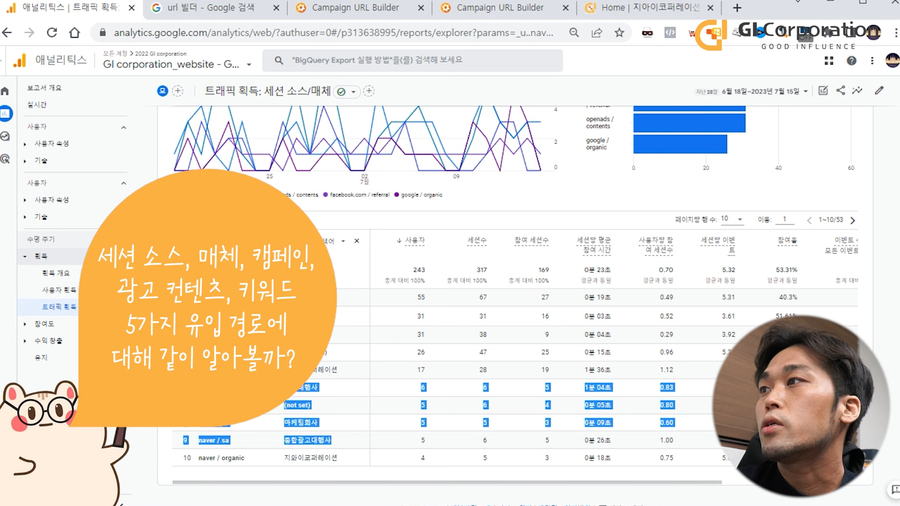This screenshot has width=900, height=506.
Task: Go to previous page of table rows
Action: pyautogui.click(x=809, y=220)
